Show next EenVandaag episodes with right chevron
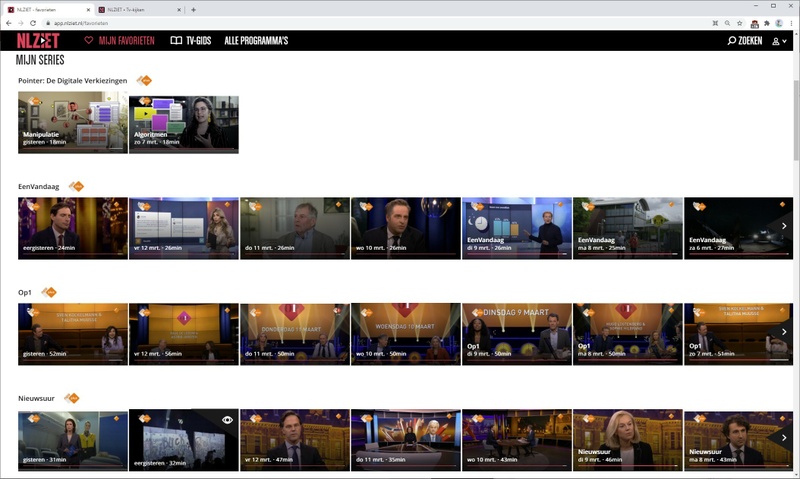This screenshot has width=800, height=479. [784, 226]
